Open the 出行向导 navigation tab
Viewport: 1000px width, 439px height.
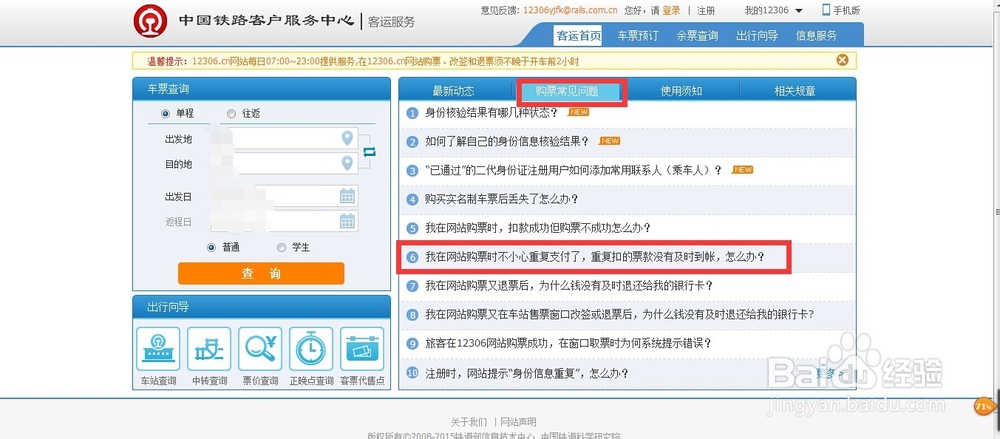point(757,36)
